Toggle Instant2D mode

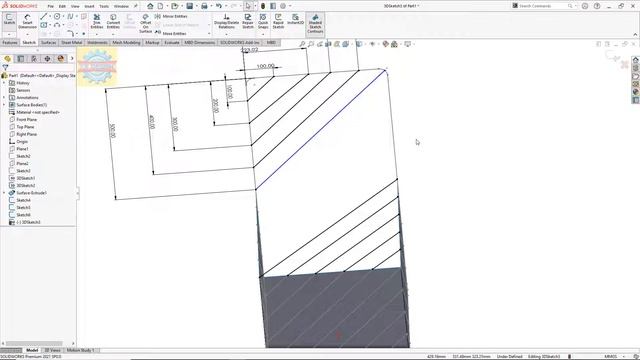click(296, 19)
